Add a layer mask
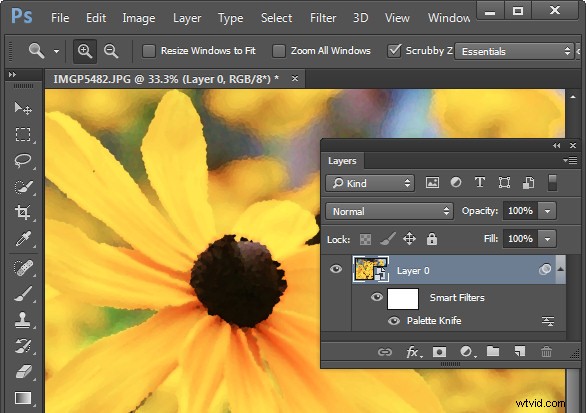 [440, 352]
